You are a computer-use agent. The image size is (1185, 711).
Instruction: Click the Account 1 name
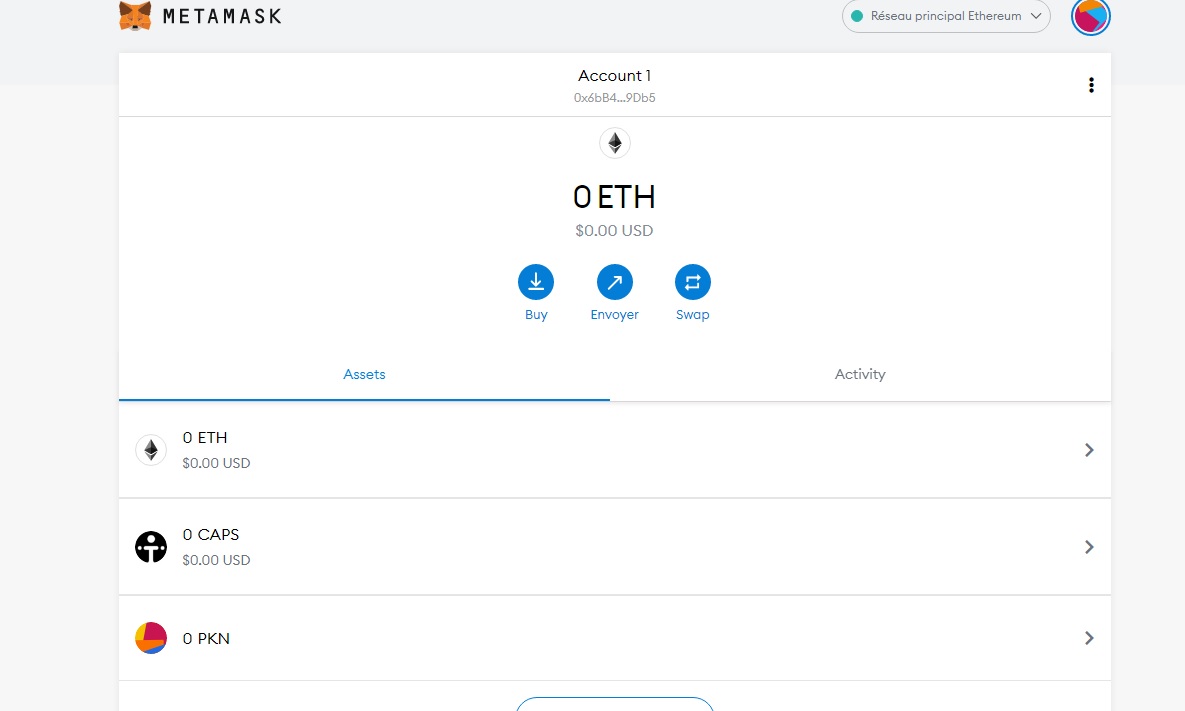click(x=614, y=76)
